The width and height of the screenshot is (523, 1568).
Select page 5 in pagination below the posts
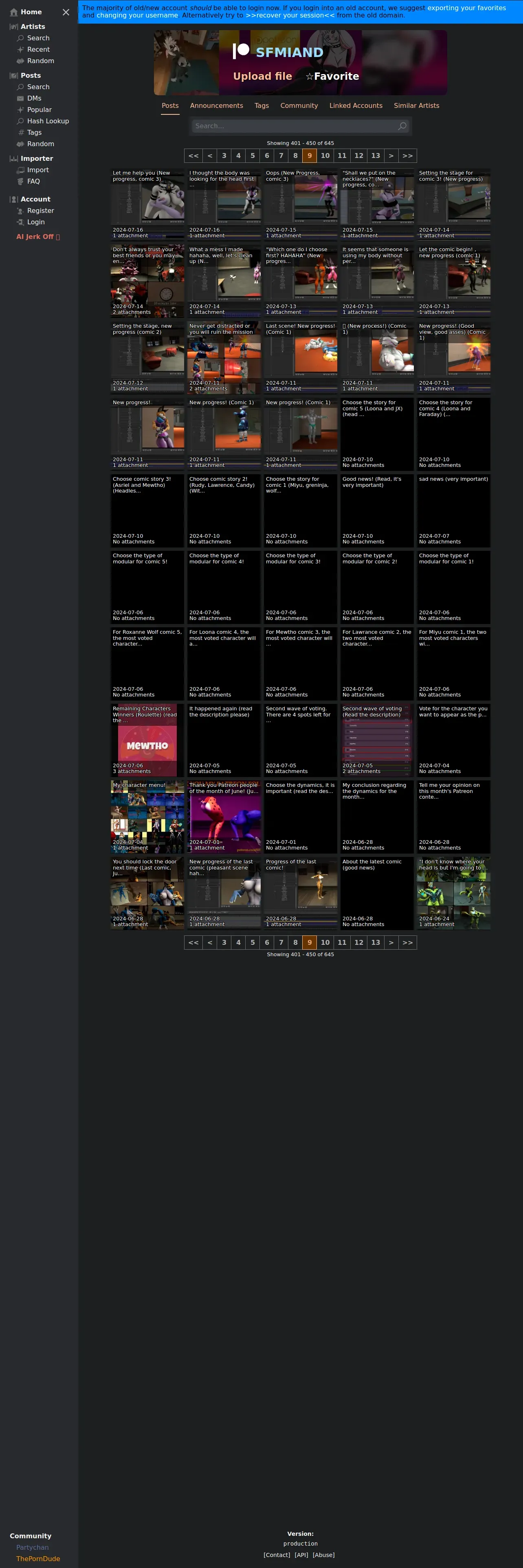253,943
